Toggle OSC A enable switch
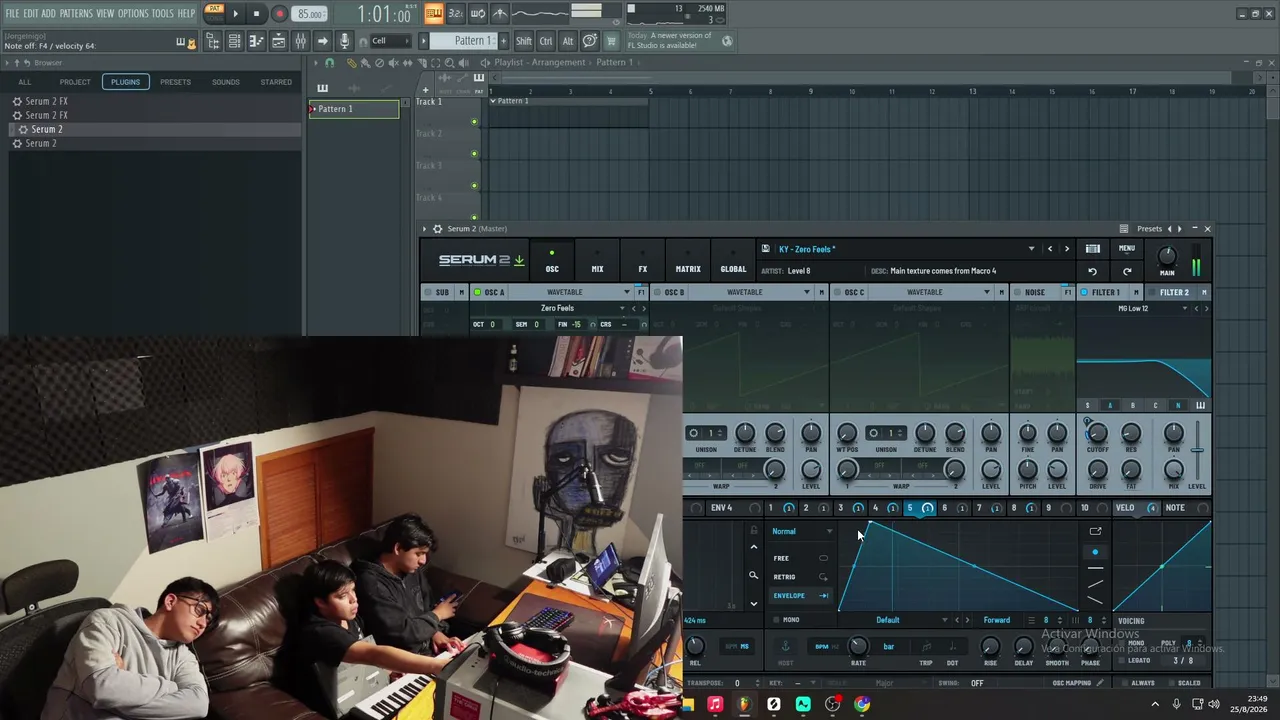This screenshot has height=720, width=1280. pos(478,292)
